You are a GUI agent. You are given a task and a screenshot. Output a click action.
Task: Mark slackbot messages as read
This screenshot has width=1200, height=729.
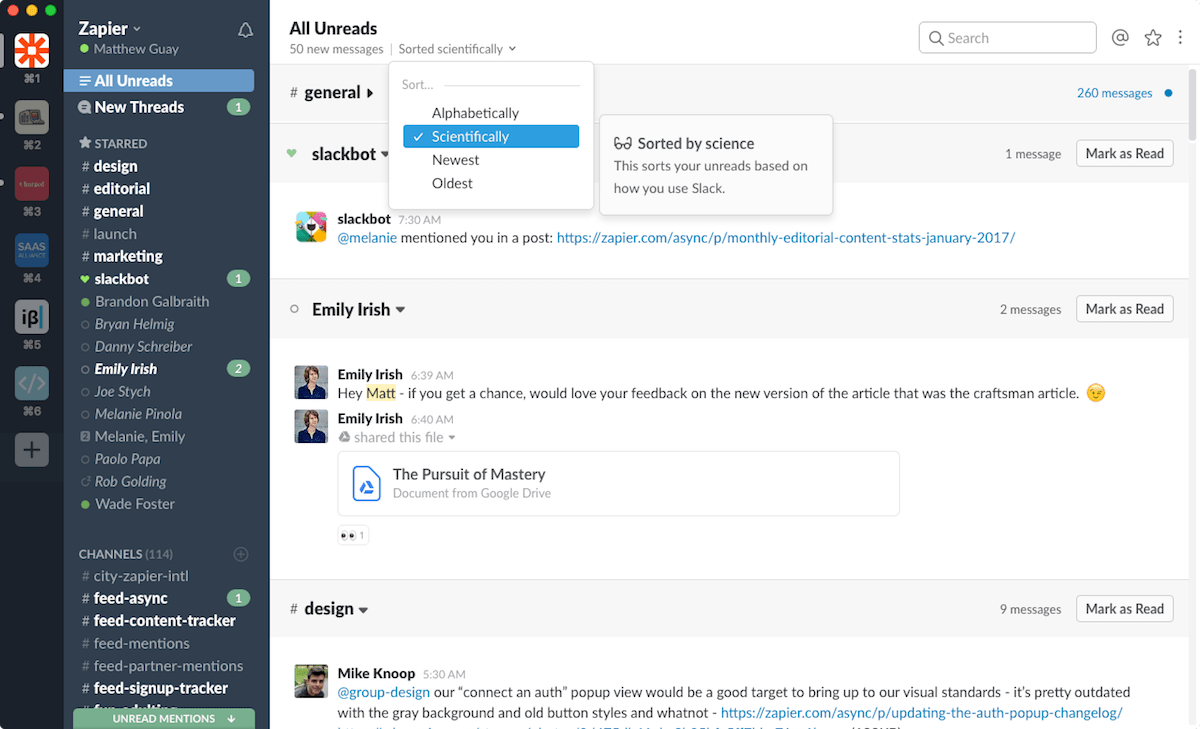pos(1124,153)
